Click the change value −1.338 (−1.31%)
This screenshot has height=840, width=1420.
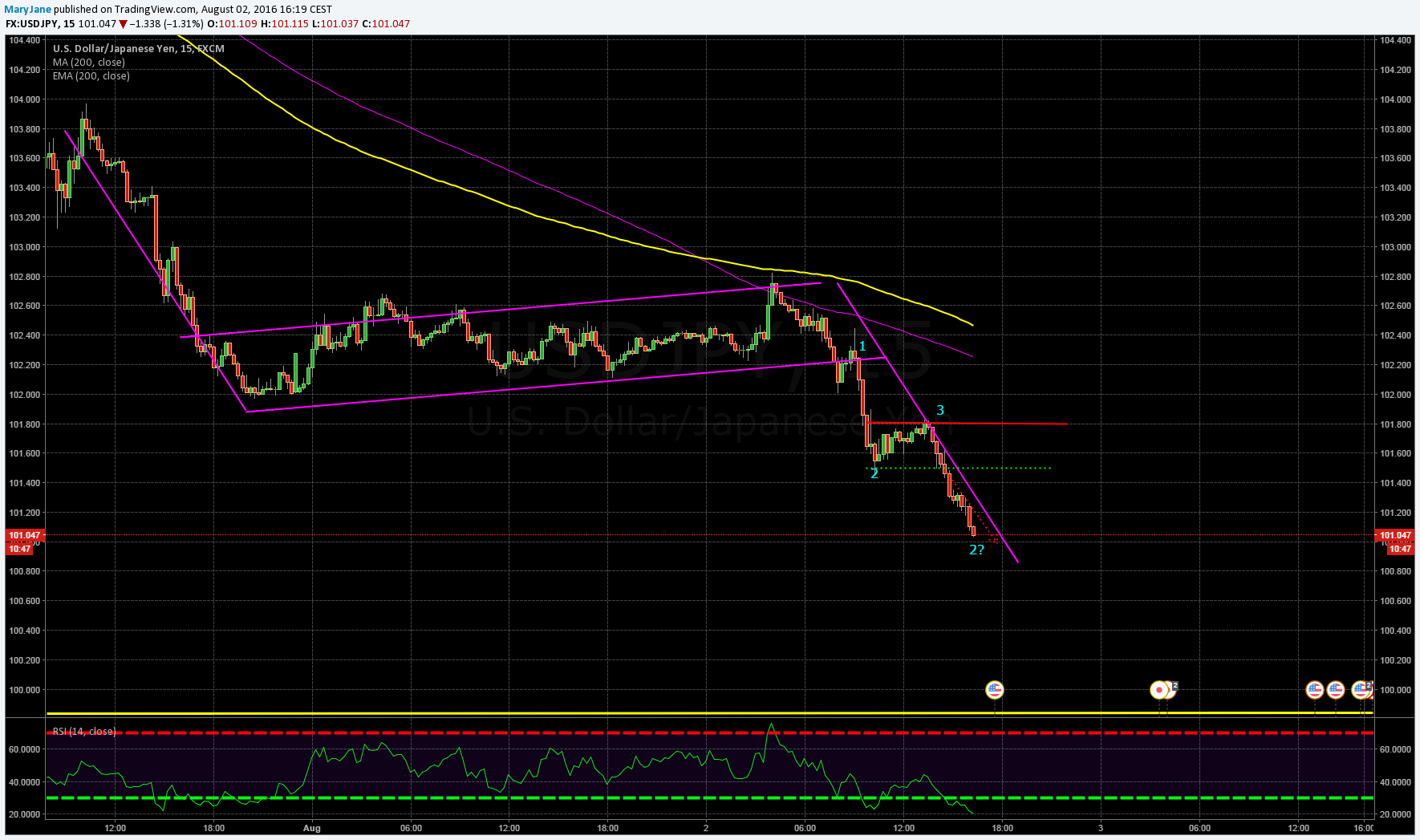167,23
